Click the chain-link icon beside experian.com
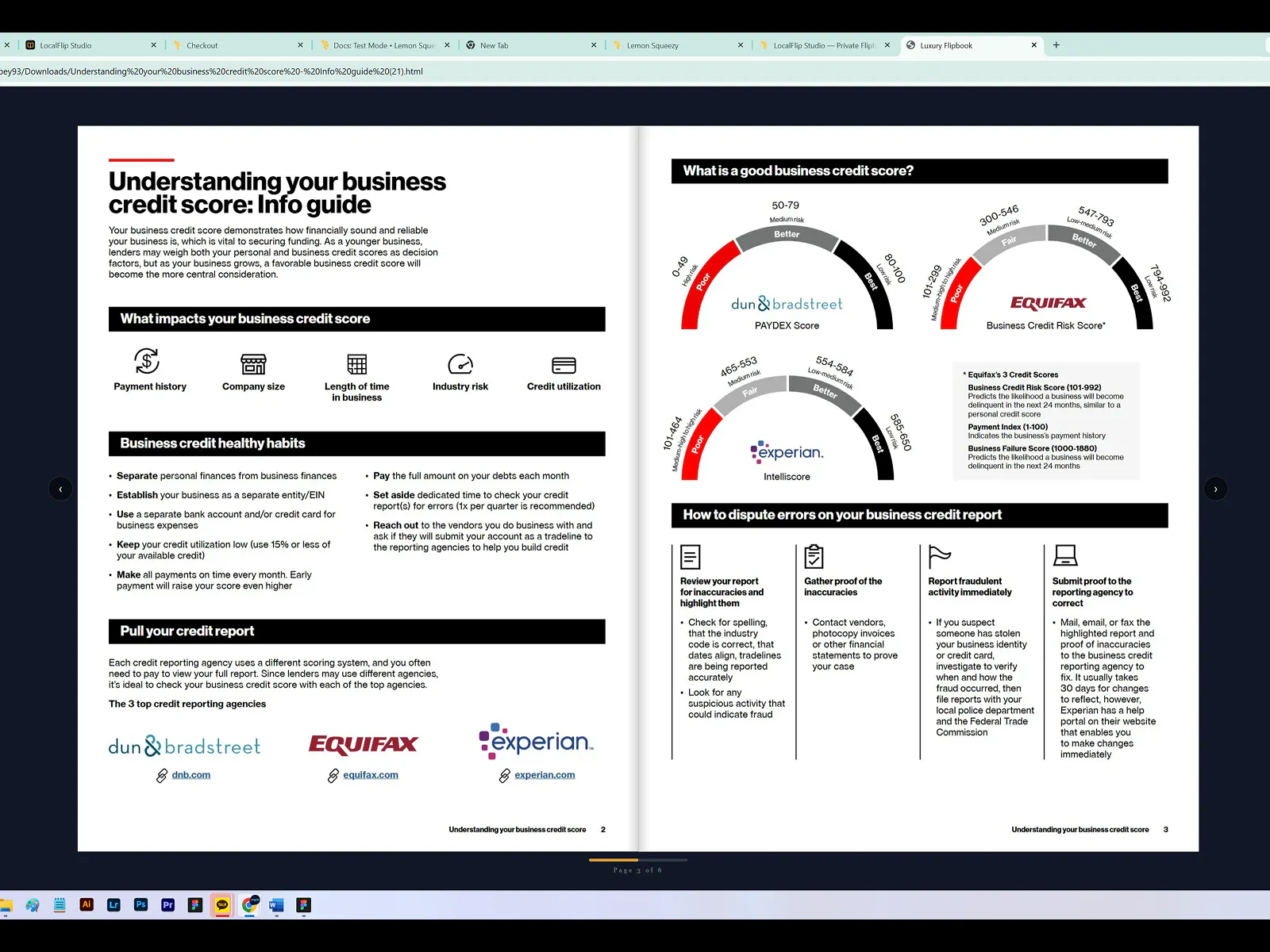Screen dimensions: 1270x952 [505, 775]
